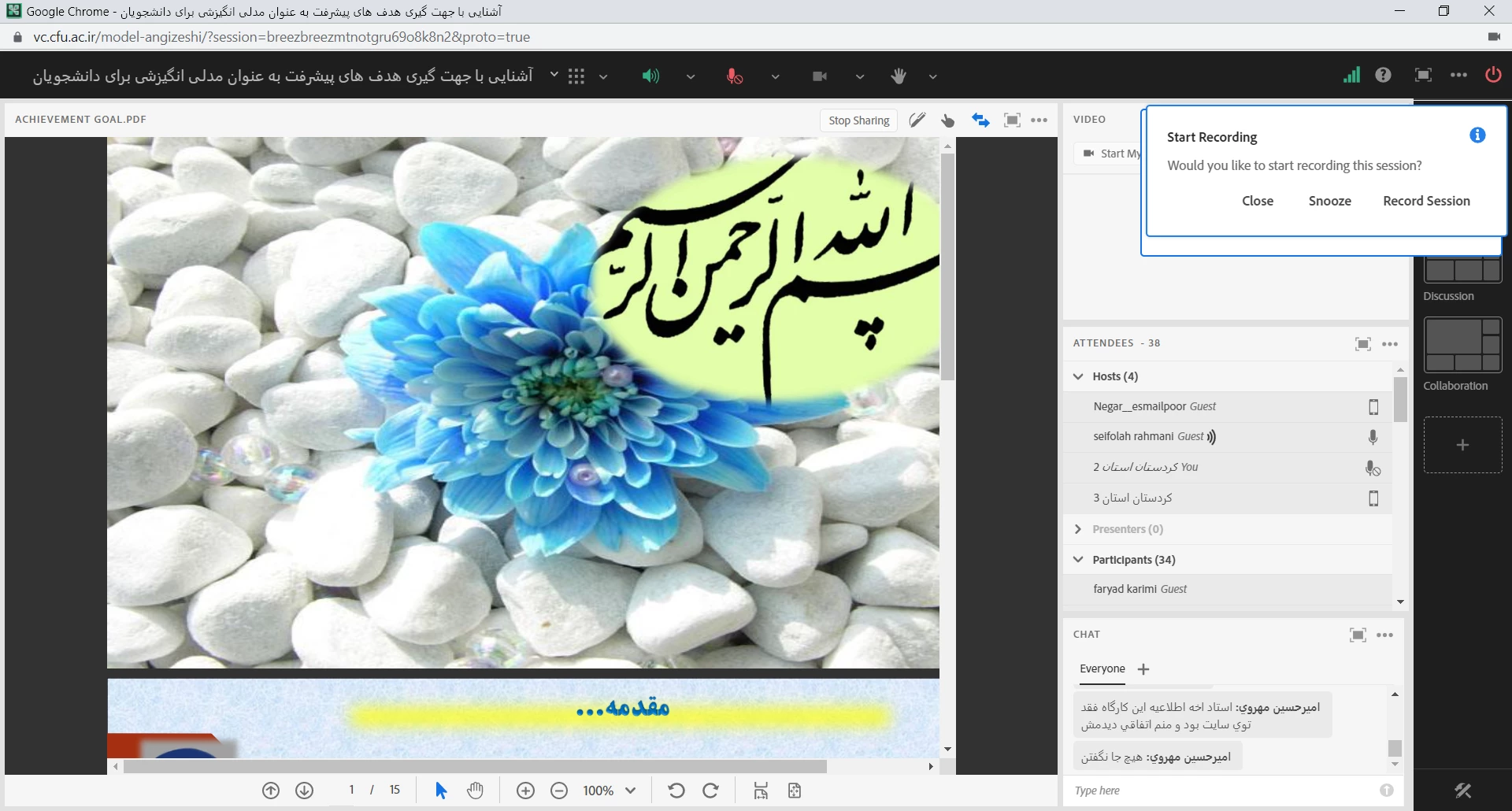Select the pointer tool in share toolbar
Screen dimensions: 1512x811
(947, 120)
